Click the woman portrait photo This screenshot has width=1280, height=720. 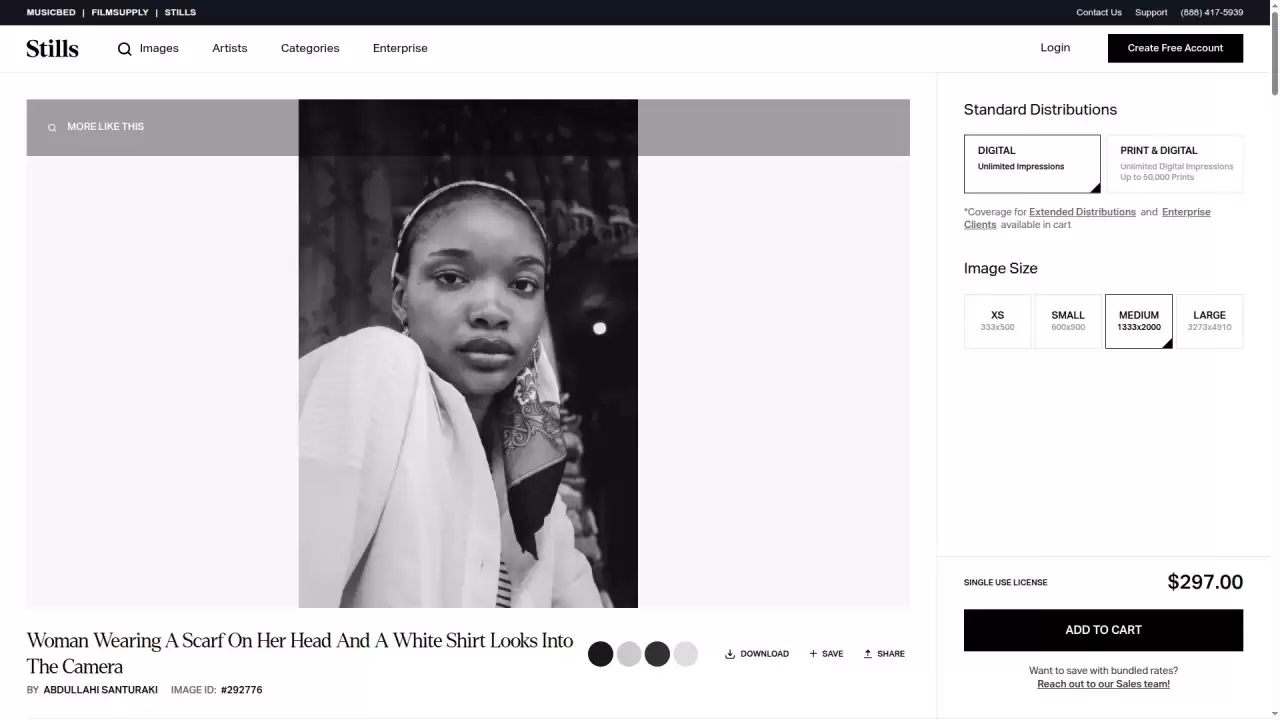(468, 380)
